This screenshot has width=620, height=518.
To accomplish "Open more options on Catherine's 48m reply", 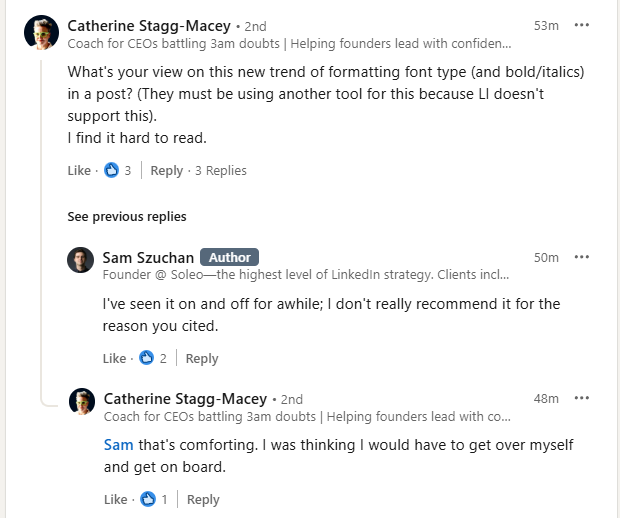I will [x=582, y=398].
